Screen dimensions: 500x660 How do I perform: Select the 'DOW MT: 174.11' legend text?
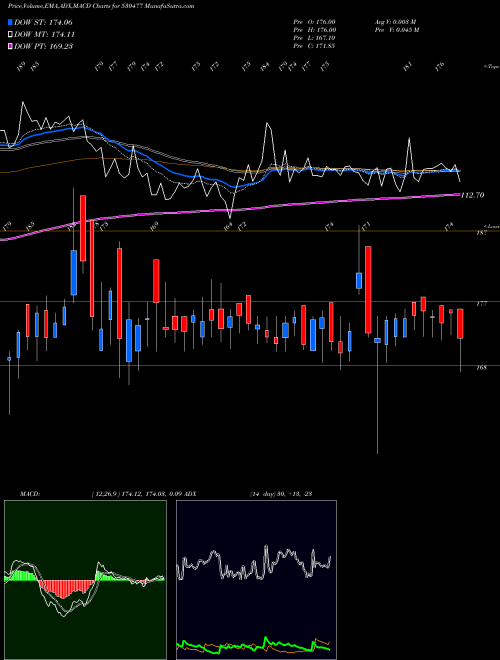tap(44, 35)
